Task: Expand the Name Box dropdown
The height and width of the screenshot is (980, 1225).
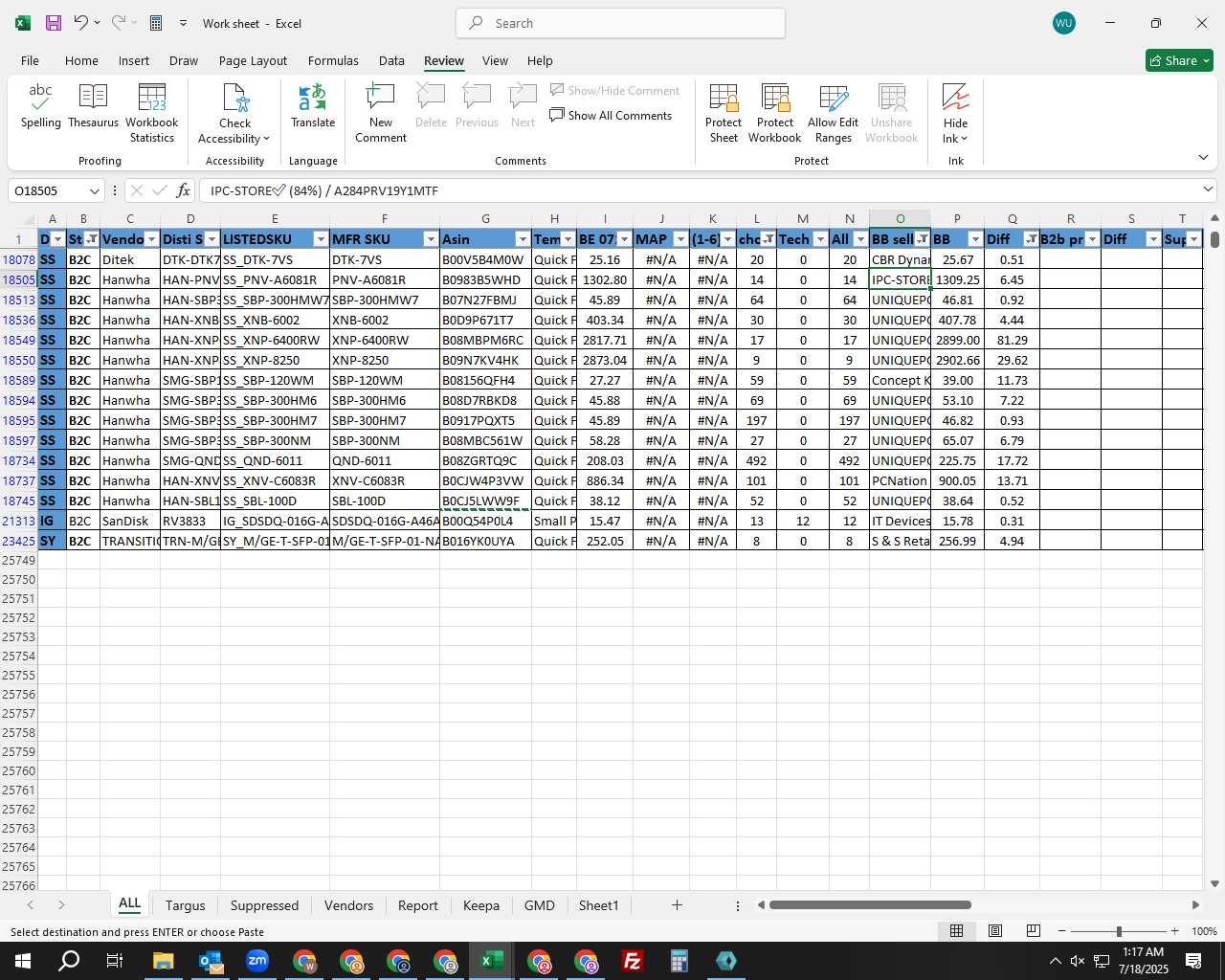Action: tap(94, 190)
